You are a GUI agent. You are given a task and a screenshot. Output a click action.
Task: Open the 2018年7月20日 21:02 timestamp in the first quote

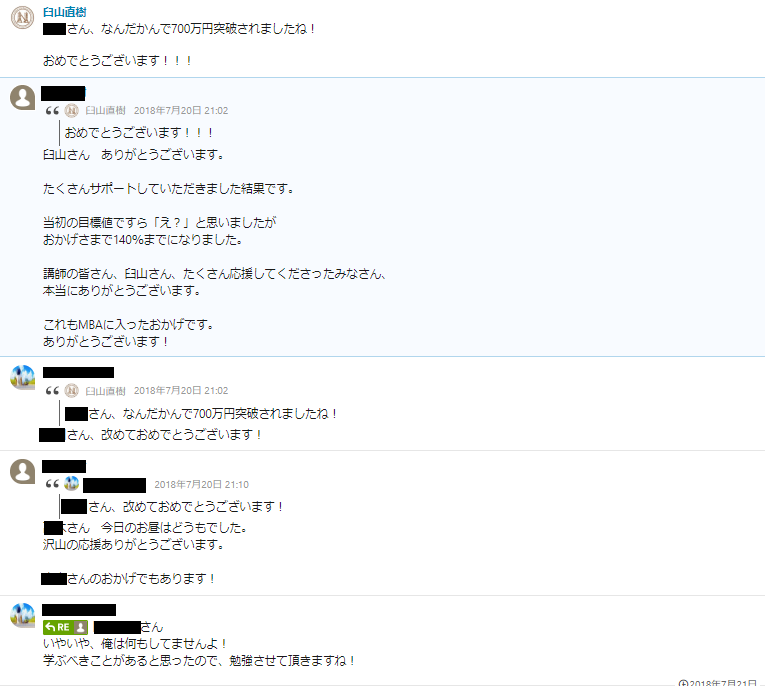pos(181,111)
